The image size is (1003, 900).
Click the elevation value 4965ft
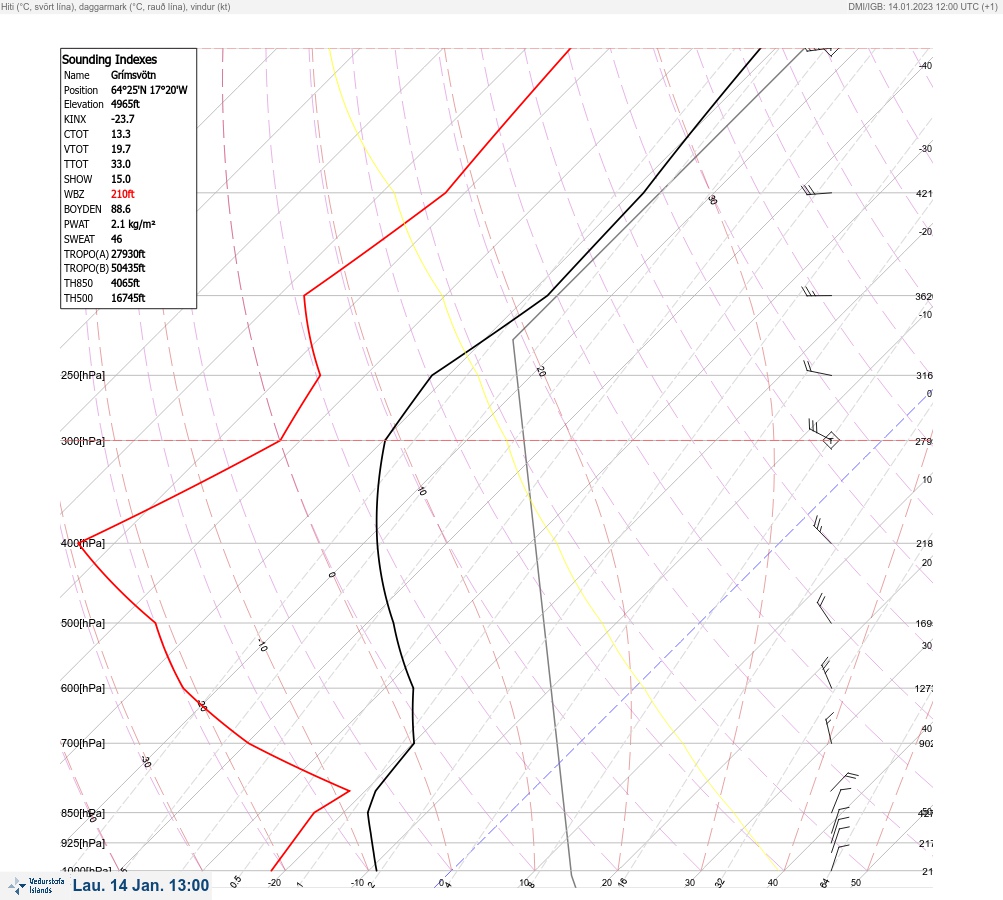click(x=125, y=104)
